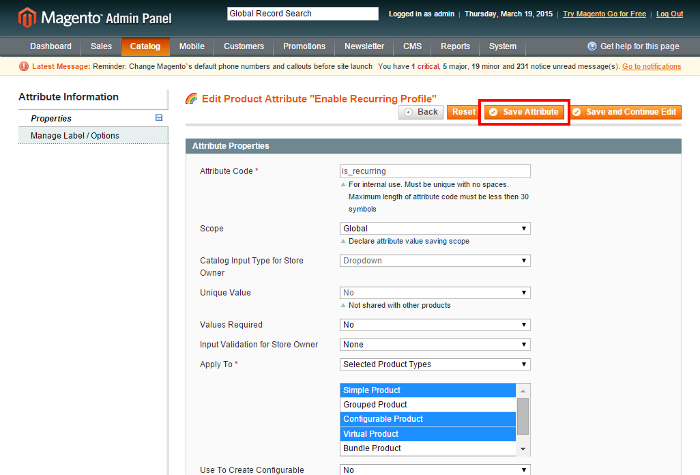Open the Unique Value dropdown
Screen dimensions: 700x475
coord(435,293)
